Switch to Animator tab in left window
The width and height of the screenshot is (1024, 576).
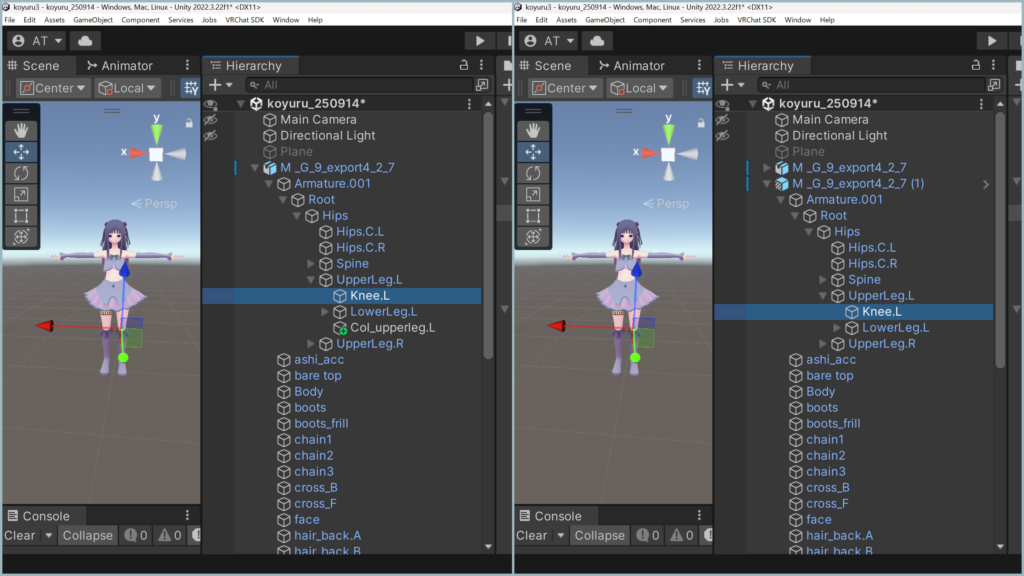click(120, 65)
